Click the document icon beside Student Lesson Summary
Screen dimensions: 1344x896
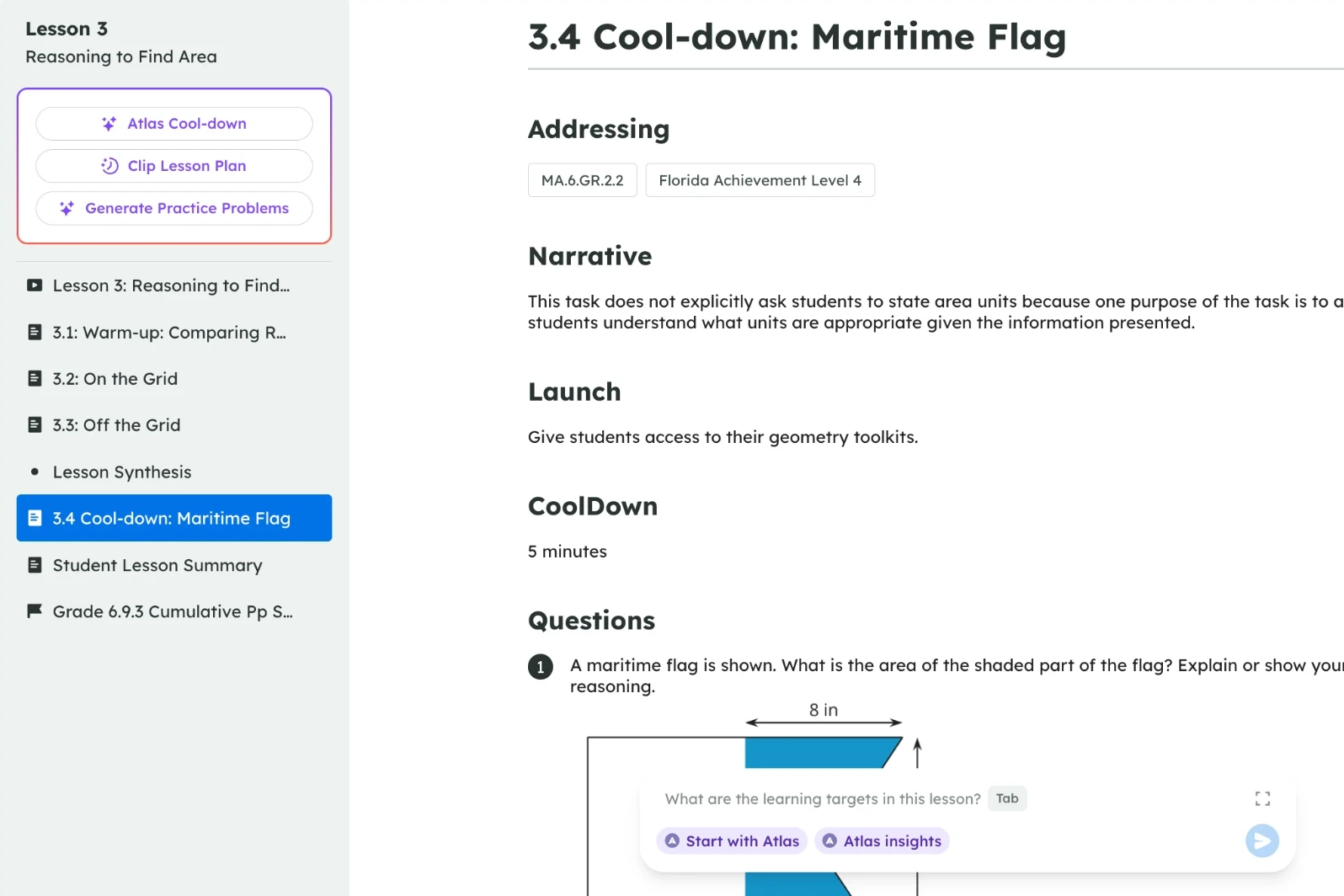(x=35, y=564)
